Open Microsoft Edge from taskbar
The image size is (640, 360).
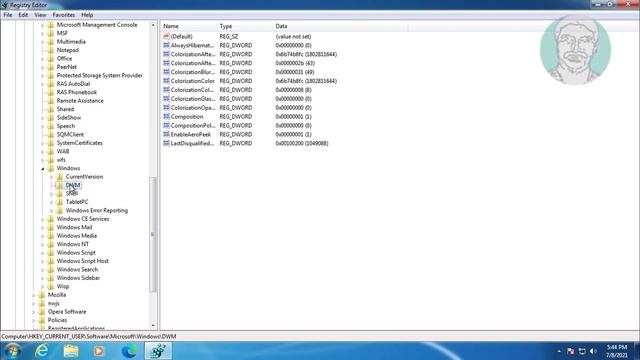click(x=129, y=351)
